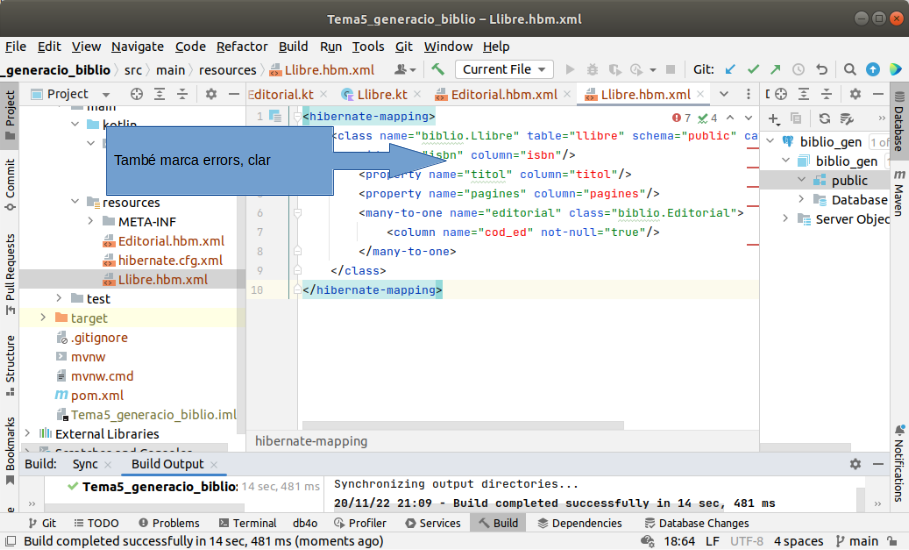Click the Git Update Project blue arrow
This screenshot has height=550, width=909.
coord(730,70)
